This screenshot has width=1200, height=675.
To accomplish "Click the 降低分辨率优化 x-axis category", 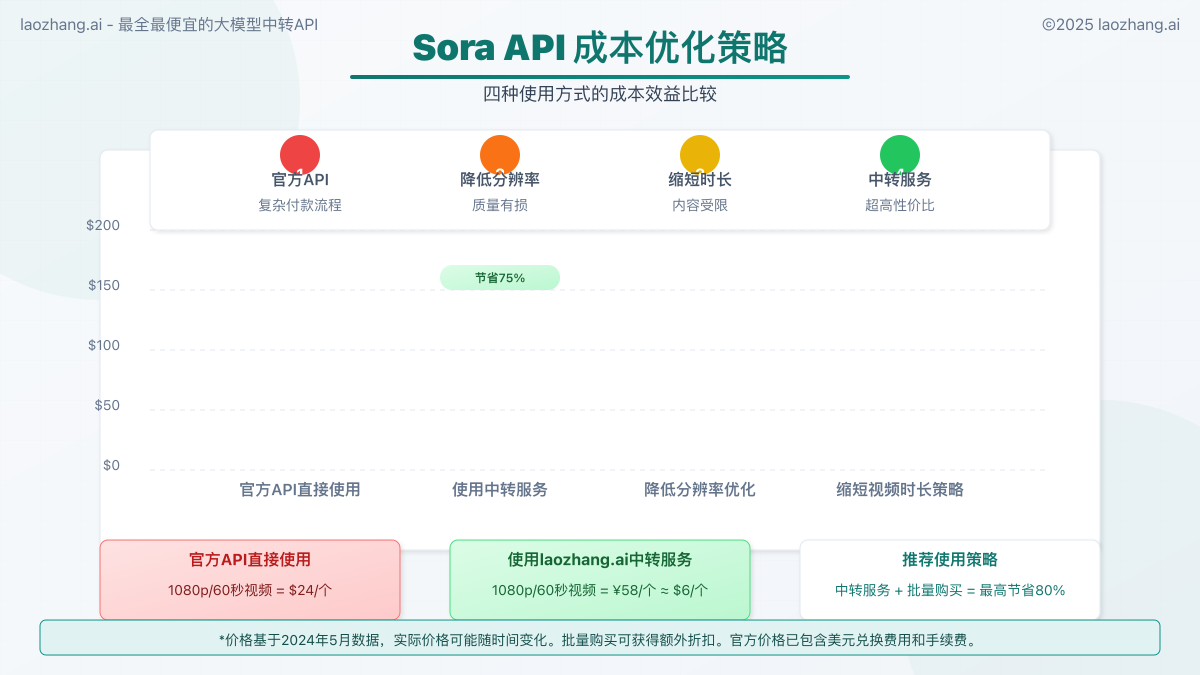I will (x=700, y=490).
